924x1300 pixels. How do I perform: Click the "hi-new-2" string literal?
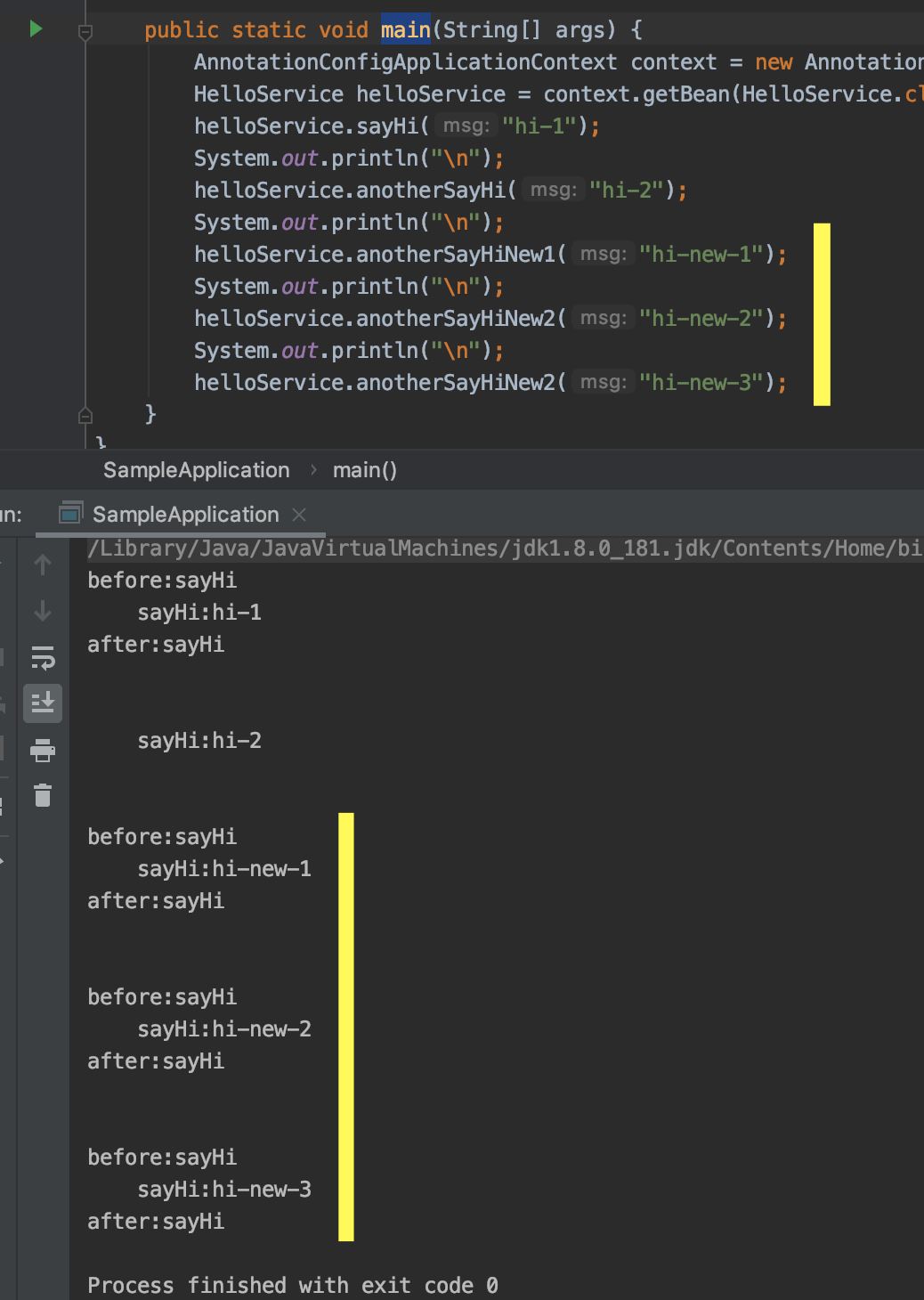click(x=701, y=319)
